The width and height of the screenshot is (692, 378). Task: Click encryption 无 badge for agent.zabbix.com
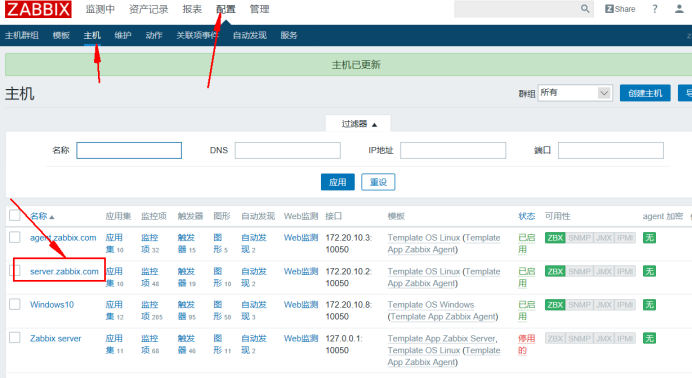(649, 238)
